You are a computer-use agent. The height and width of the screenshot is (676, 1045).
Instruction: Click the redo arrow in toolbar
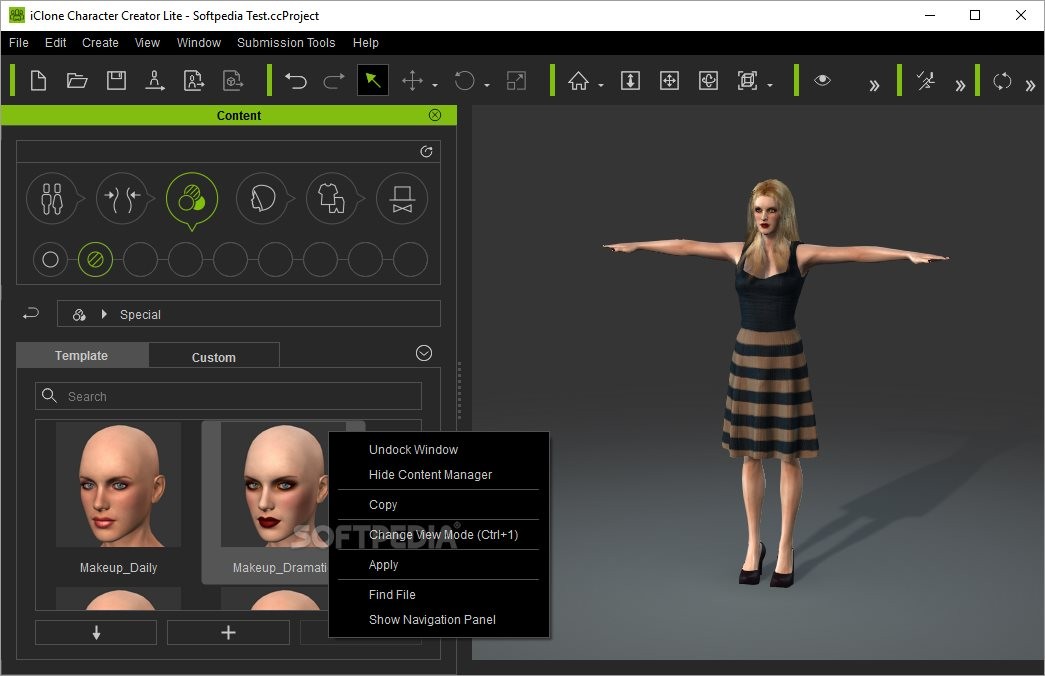(334, 81)
